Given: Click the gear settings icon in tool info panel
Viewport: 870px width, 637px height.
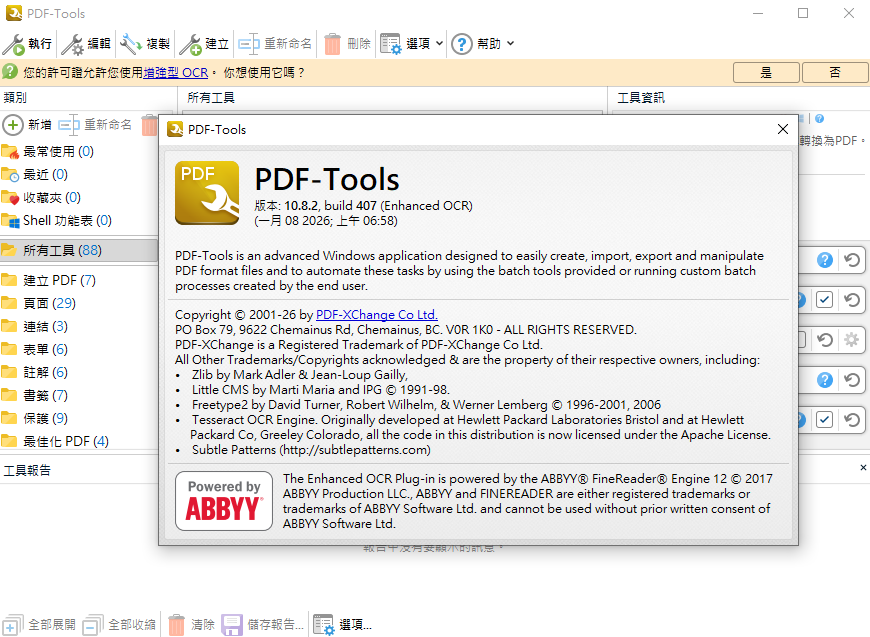Looking at the screenshot, I should click(x=851, y=340).
